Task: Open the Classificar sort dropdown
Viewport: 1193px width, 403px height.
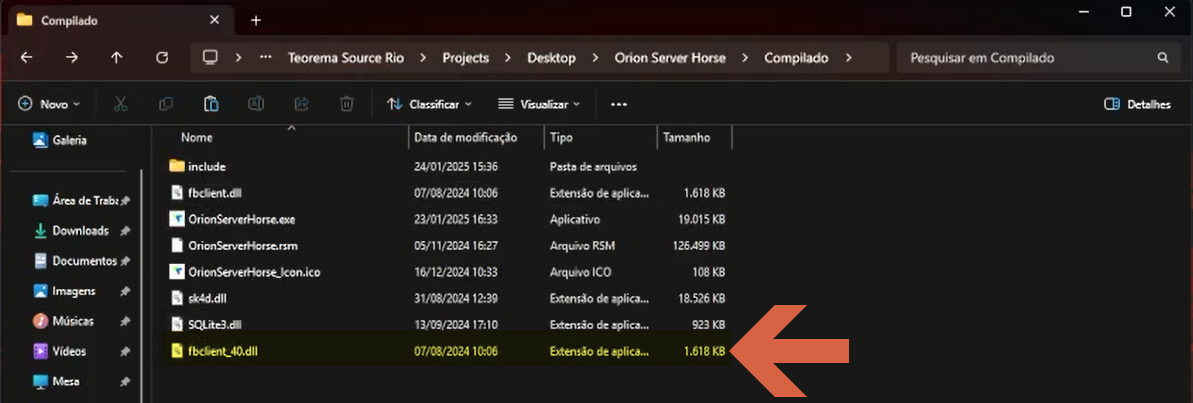Action: (x=430, y=104)
